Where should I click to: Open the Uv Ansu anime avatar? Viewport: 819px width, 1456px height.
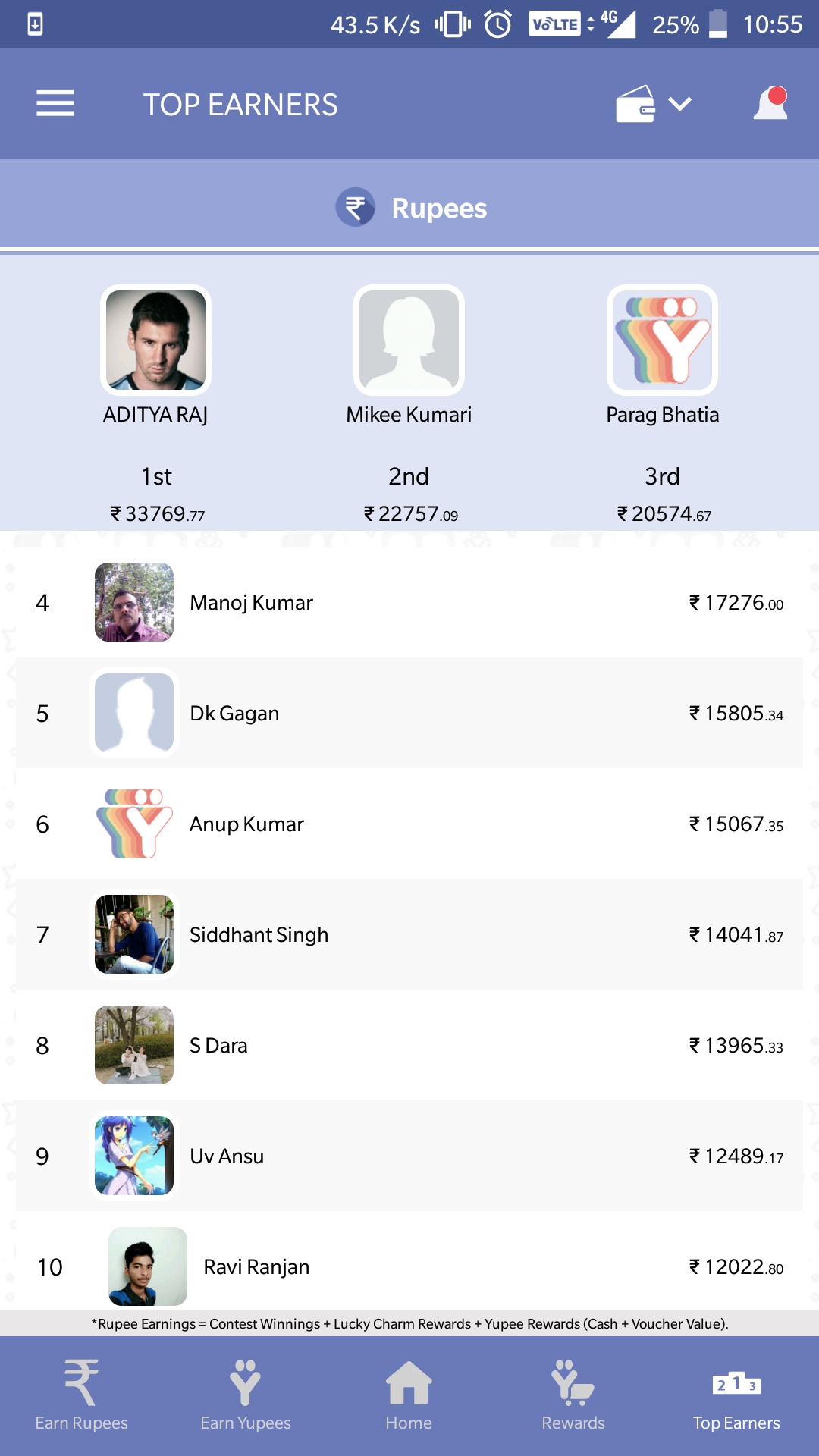[134, 1156]
